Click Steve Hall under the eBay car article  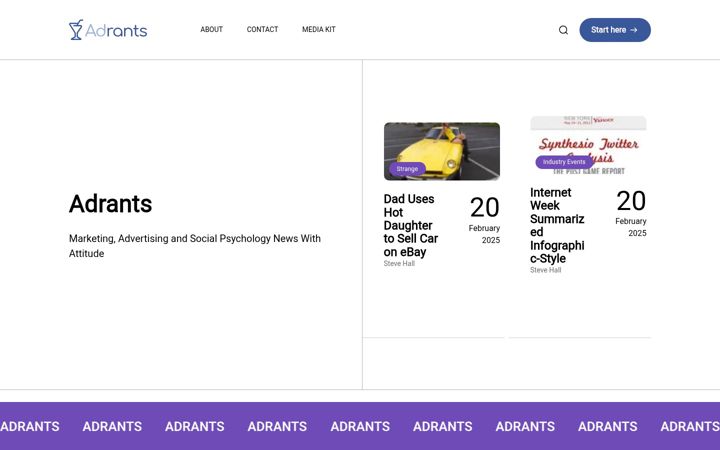click(x=399, y=264)
